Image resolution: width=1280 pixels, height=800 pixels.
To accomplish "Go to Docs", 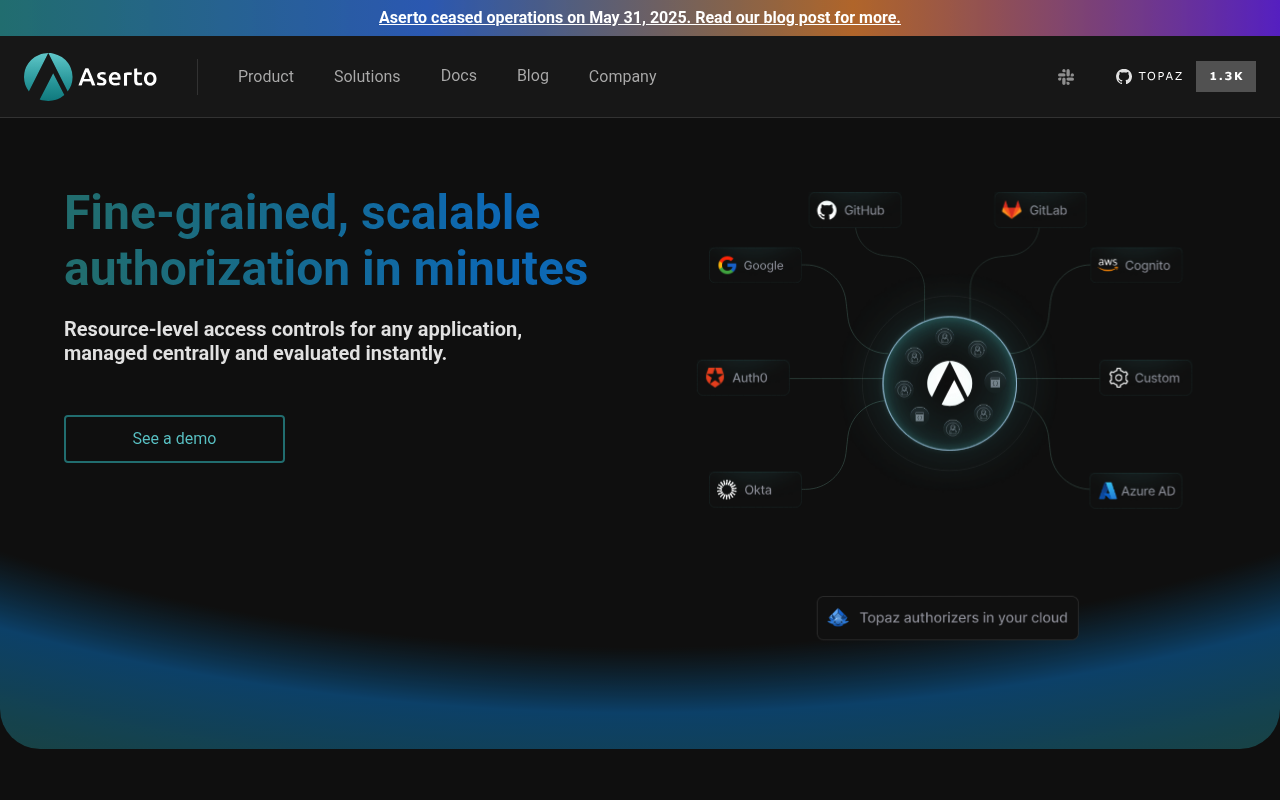I will (x=459, y=75).
